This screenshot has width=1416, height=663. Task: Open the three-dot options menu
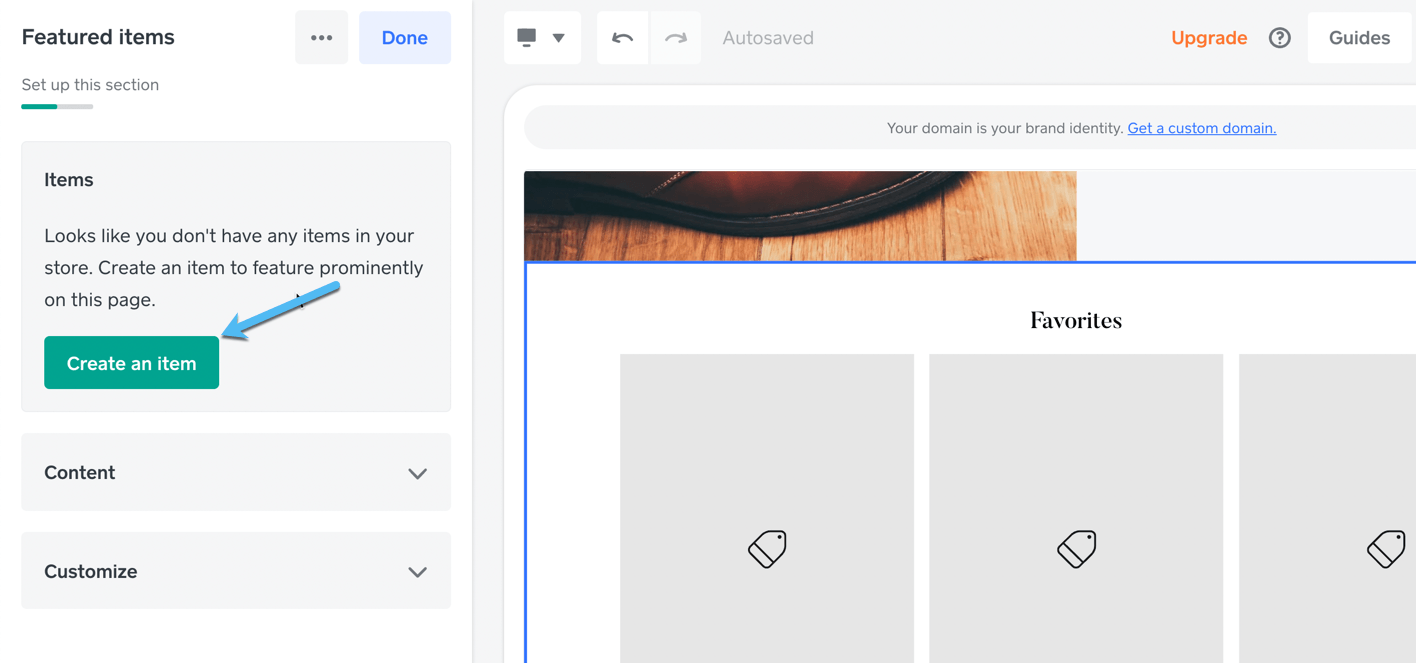pos(321,37)
